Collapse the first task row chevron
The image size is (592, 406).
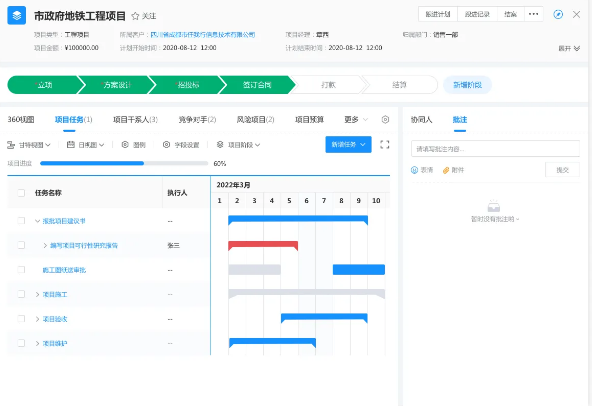pos(37,221)
